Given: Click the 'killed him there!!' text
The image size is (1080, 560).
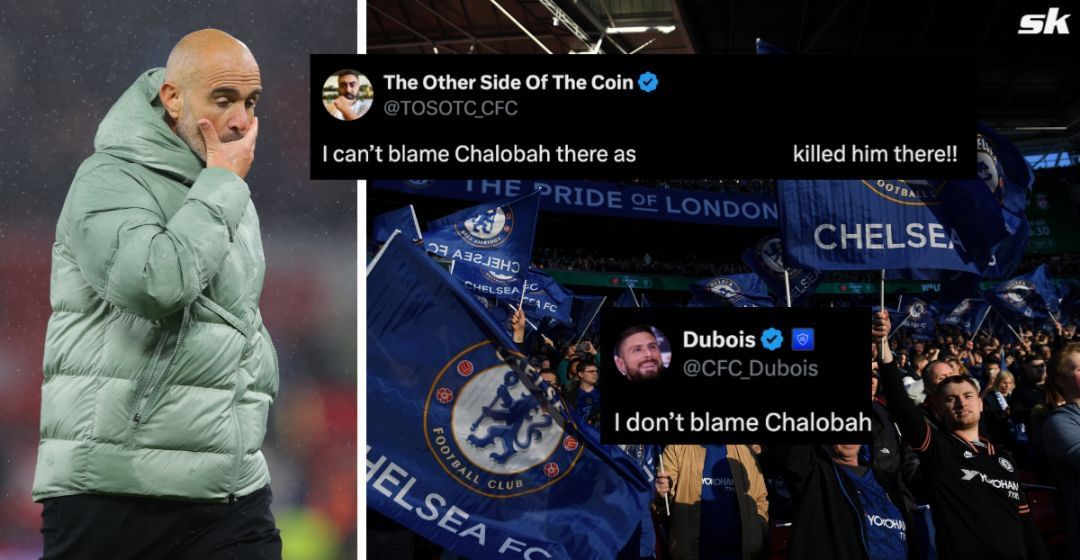Looking at the screenshot, I should point(875,154).
